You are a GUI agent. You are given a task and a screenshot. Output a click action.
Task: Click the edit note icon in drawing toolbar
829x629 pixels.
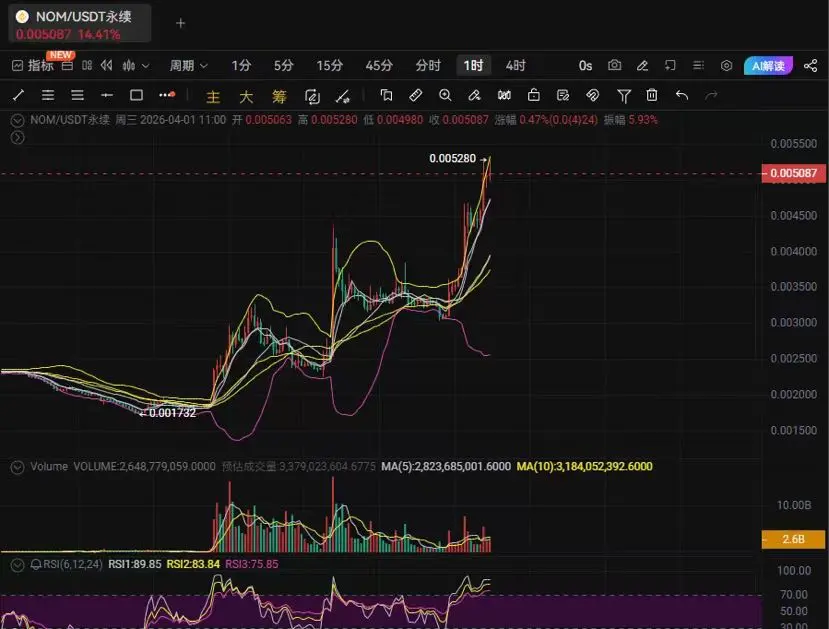click(x=563, y=95)
